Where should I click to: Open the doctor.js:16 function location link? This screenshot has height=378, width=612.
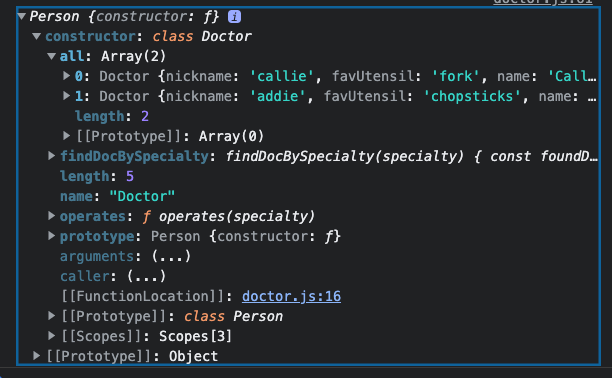(x=291, y=296)
